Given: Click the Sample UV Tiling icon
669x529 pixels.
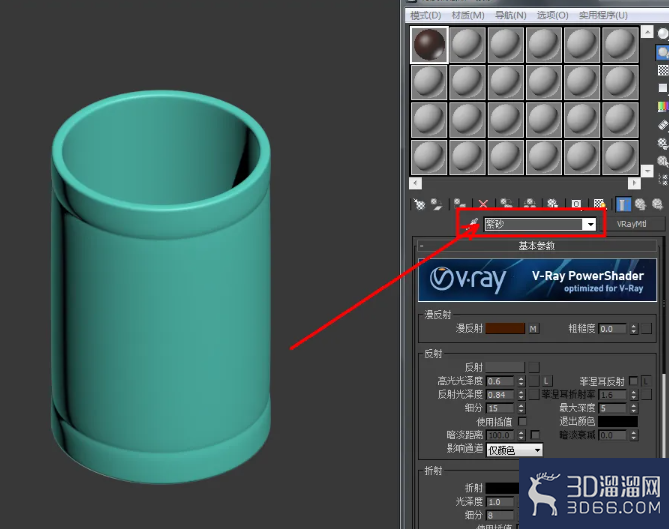Looking at the screenshot, I should coord(663,88).
